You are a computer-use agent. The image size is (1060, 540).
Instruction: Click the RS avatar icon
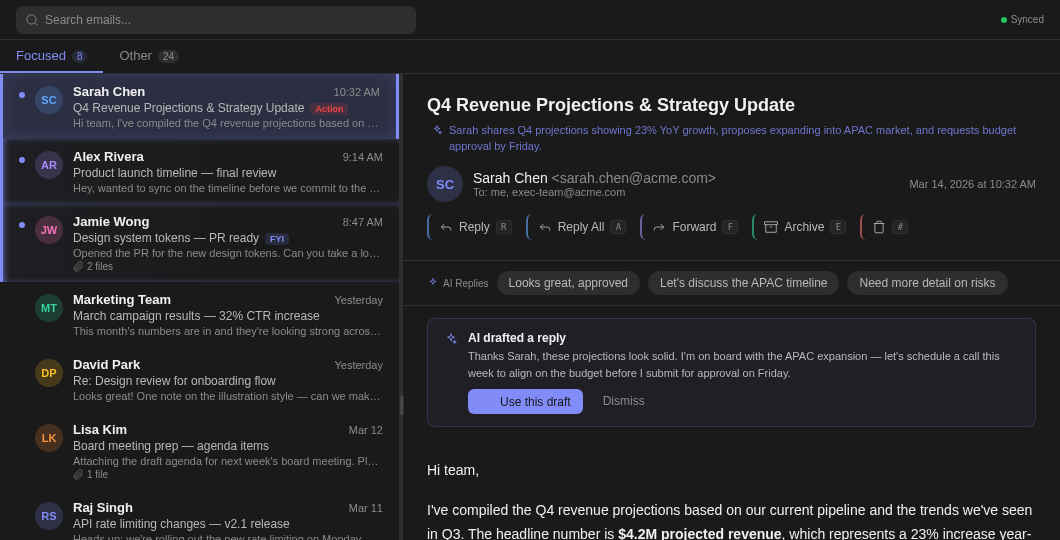tap(49, 516)
